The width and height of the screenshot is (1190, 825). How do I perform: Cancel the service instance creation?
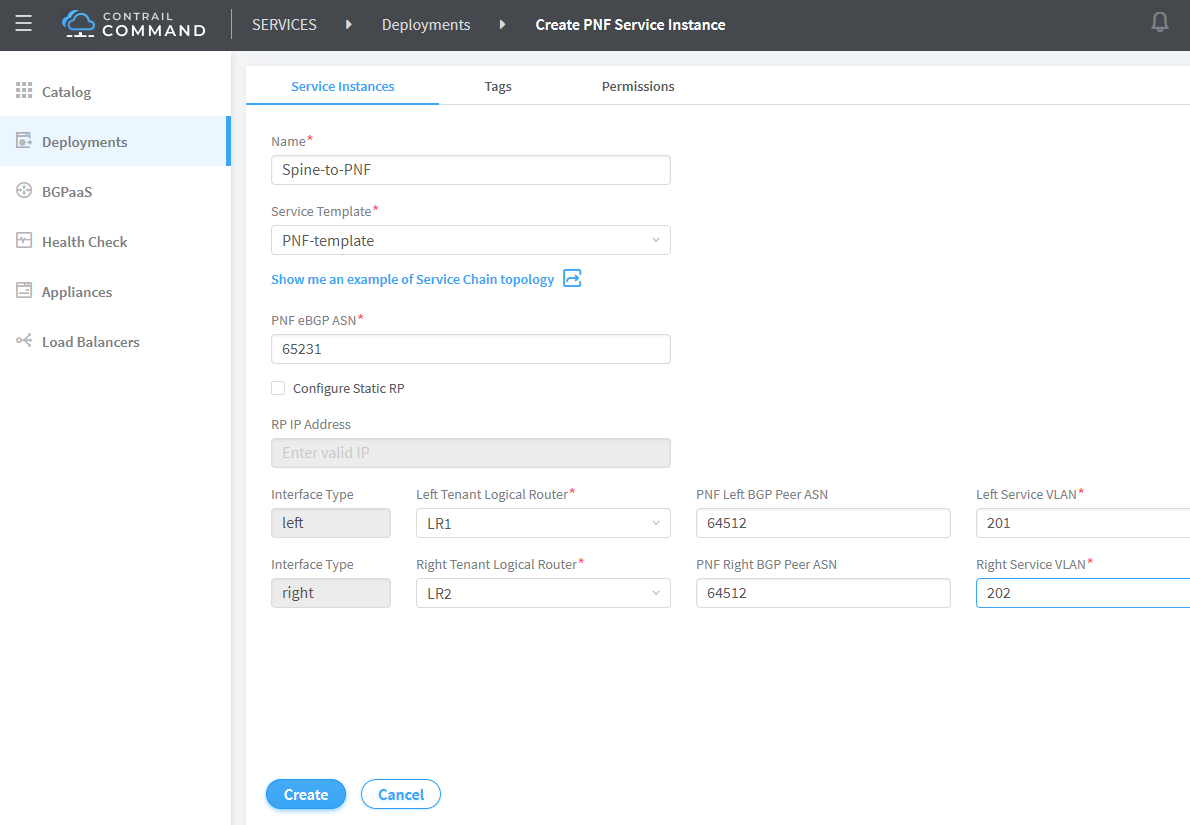(x=400, y=795)
